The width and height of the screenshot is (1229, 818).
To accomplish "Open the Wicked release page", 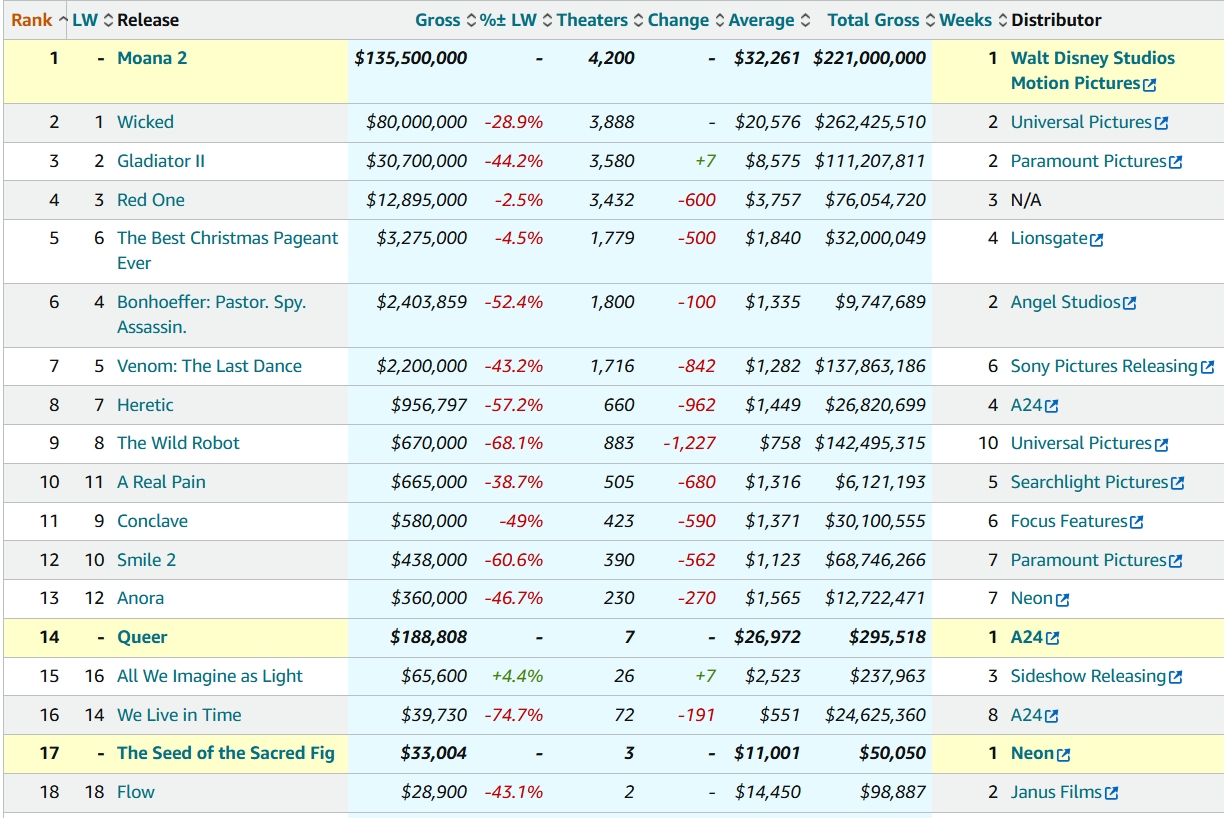I will pos(145,122).
